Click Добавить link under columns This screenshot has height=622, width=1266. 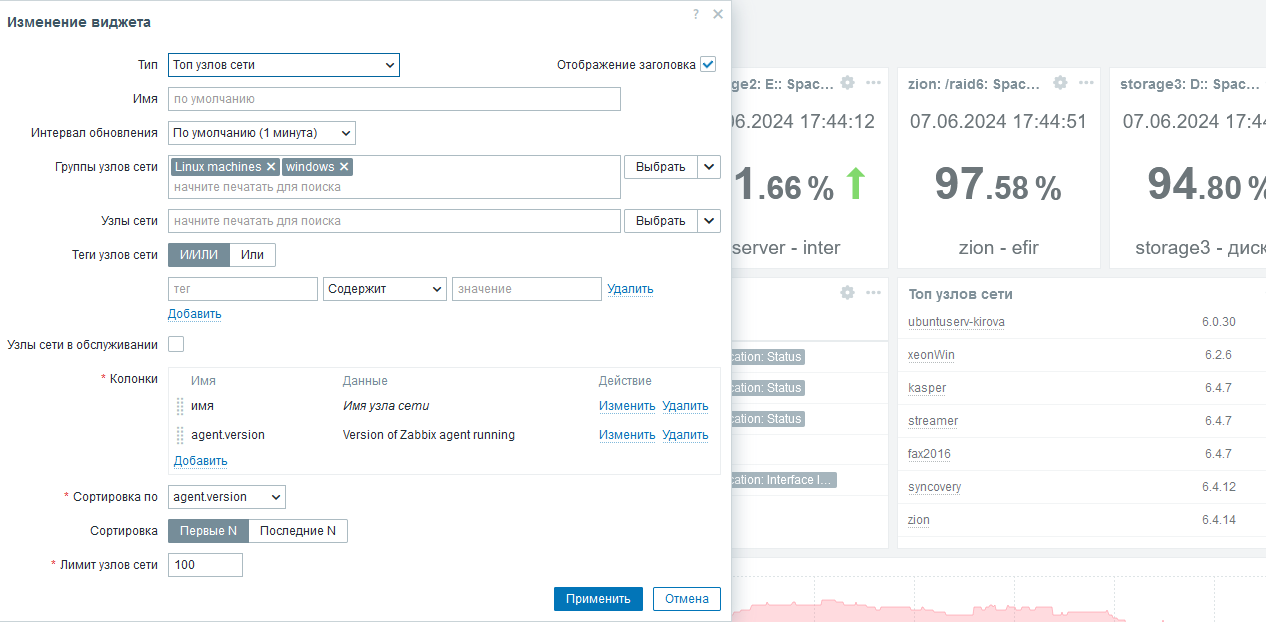pyautogui.click(x=201, y=461)
